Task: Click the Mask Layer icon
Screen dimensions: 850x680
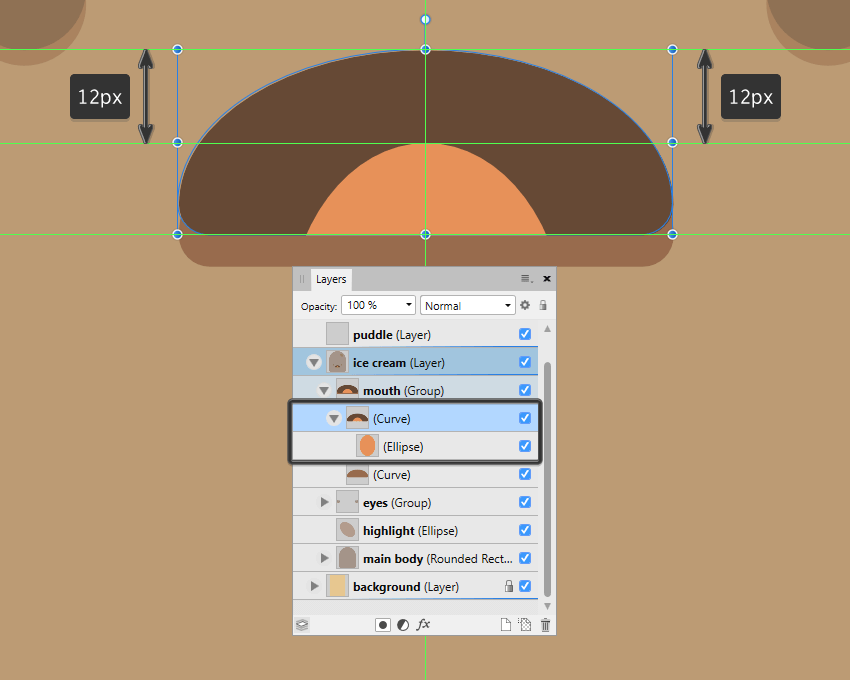Action: click(x=383, y=625)
